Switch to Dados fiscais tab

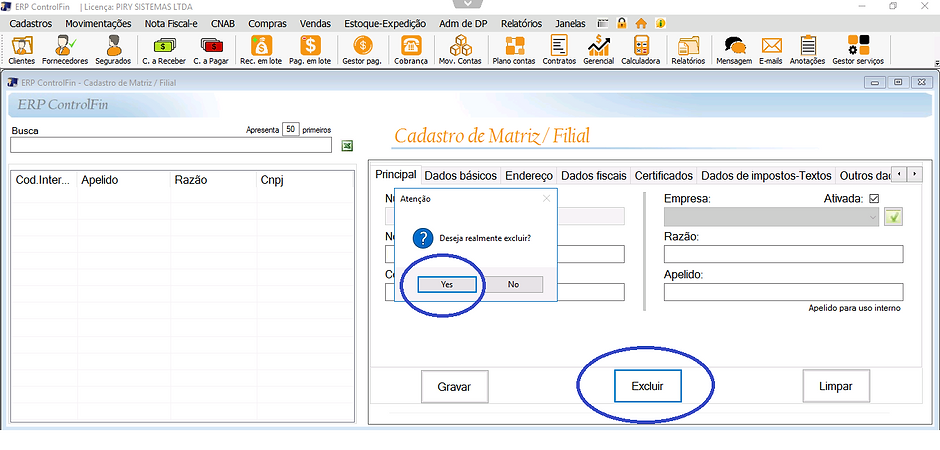[x=593, y=176]
